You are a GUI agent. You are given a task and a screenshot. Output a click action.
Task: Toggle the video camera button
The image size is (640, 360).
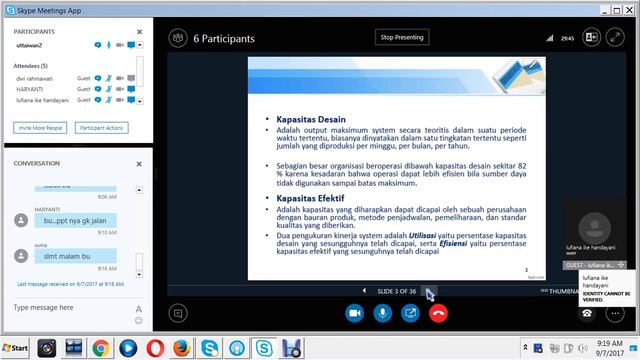coord(355,313)
